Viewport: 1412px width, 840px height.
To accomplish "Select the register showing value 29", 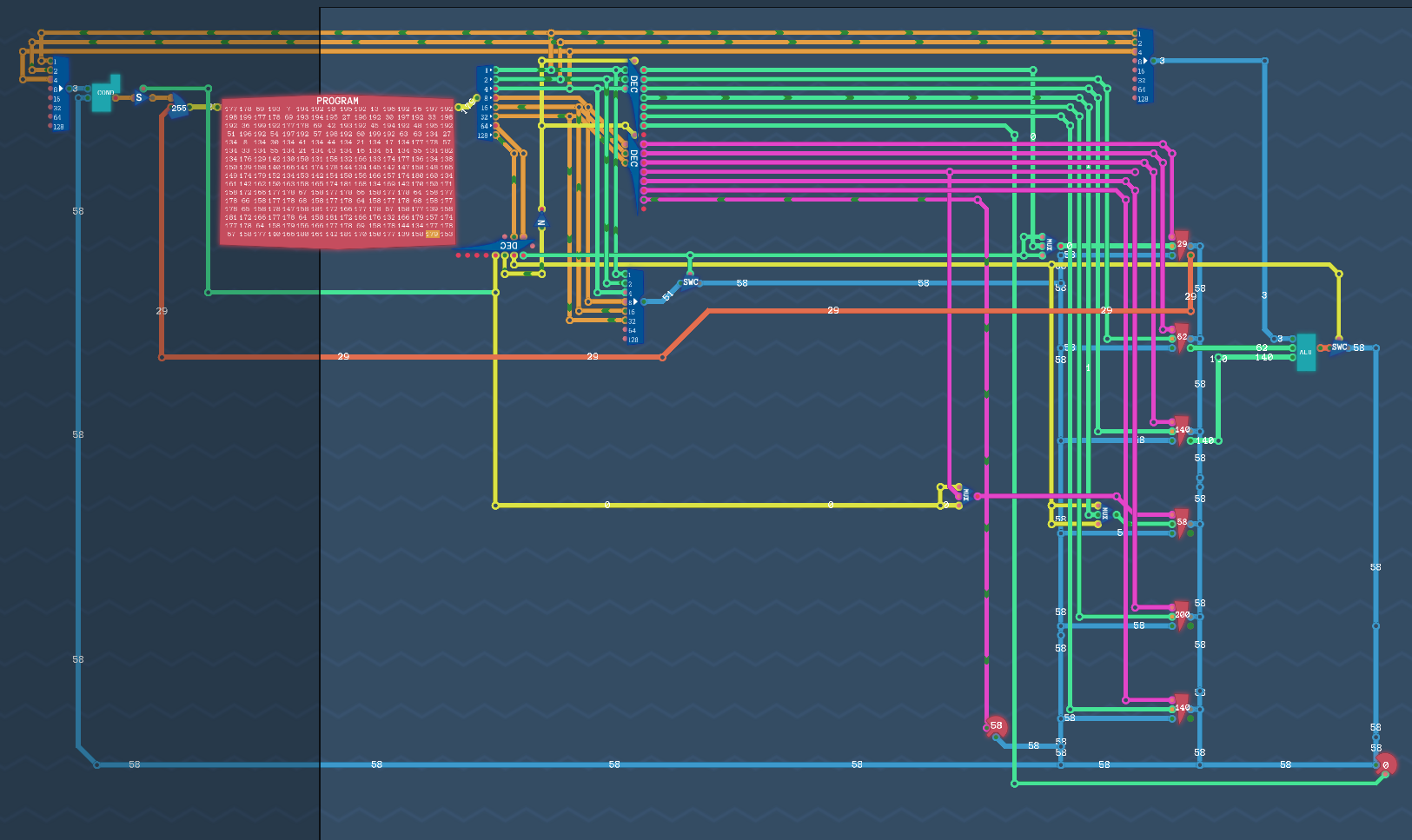I will coord(1180,246).
